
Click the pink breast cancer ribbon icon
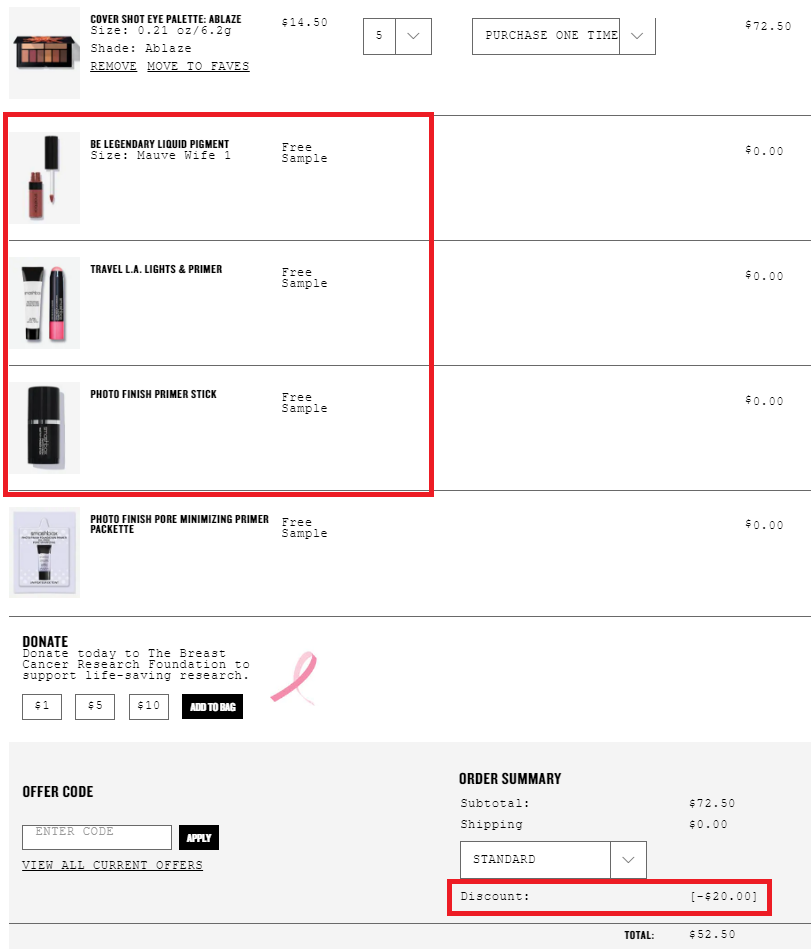(294, 678)
